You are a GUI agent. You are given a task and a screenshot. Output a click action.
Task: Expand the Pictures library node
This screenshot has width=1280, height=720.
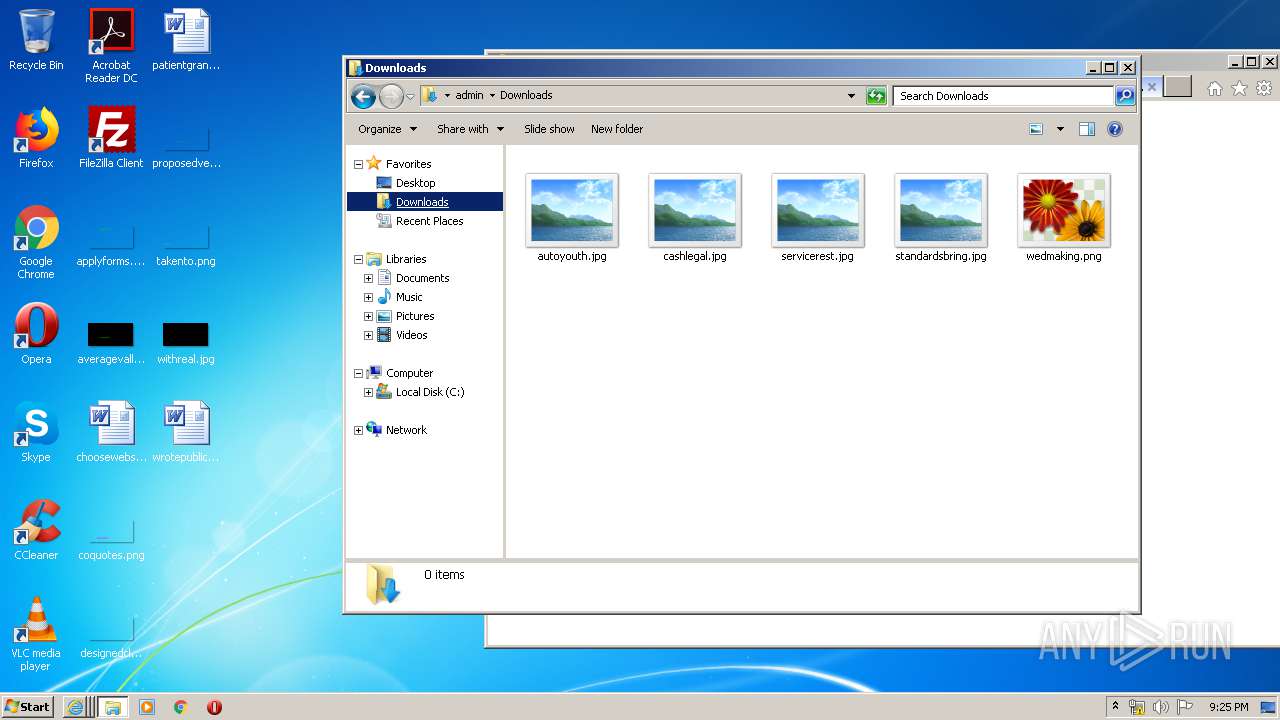[x=368, y=316]
